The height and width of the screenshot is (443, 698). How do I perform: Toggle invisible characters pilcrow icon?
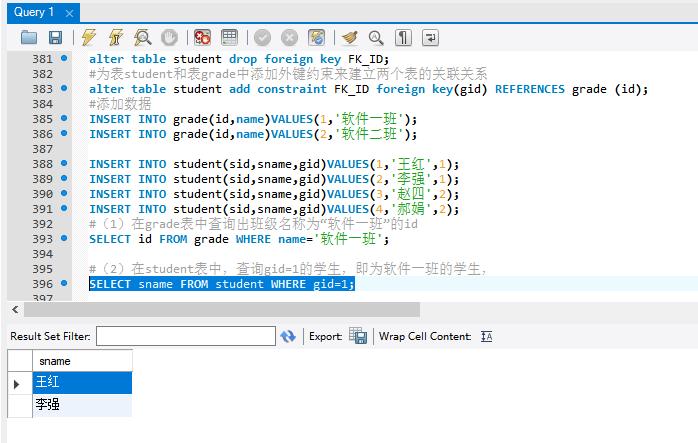click(x=403, y=38)
